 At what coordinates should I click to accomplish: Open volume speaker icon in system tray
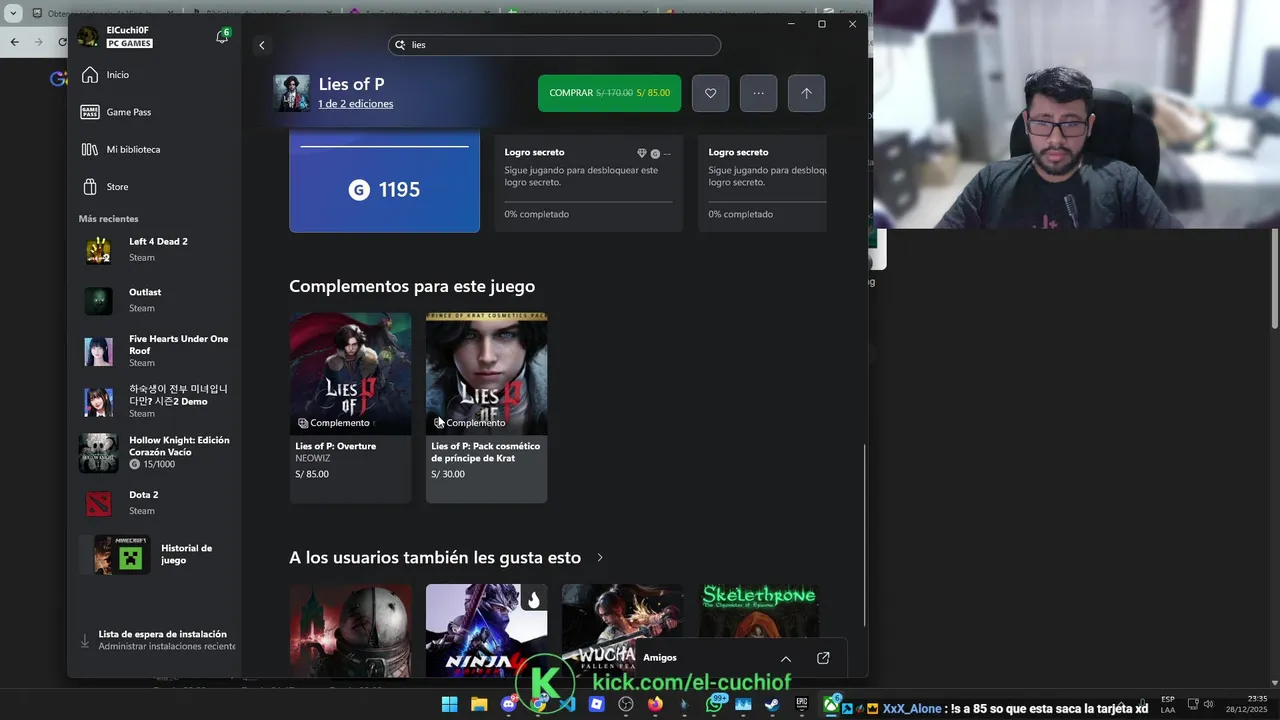(x=1208, y=704)
